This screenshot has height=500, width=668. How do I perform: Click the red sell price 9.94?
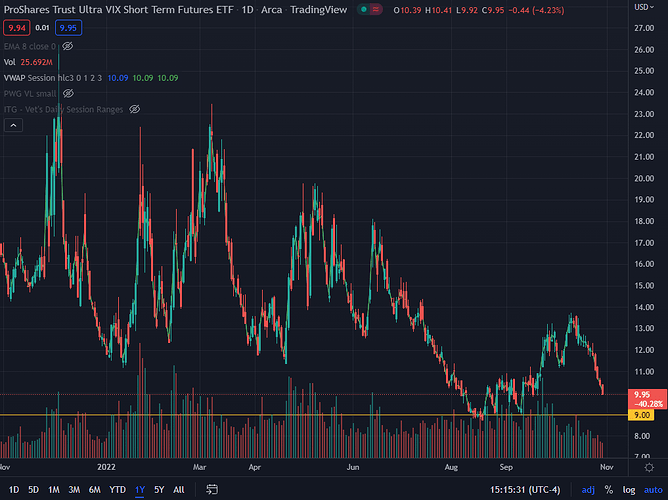click(17, 28)
